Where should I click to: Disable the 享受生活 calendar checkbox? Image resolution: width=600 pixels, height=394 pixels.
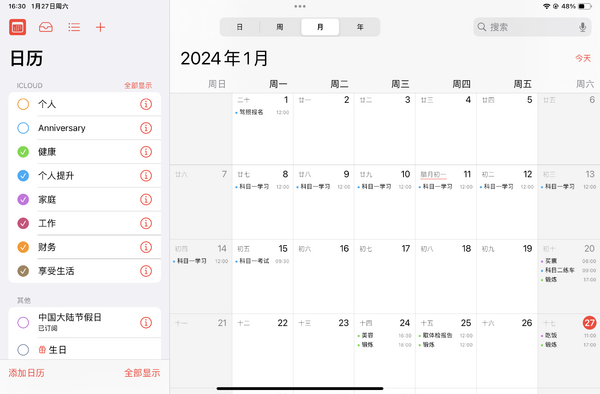point(23,271)
